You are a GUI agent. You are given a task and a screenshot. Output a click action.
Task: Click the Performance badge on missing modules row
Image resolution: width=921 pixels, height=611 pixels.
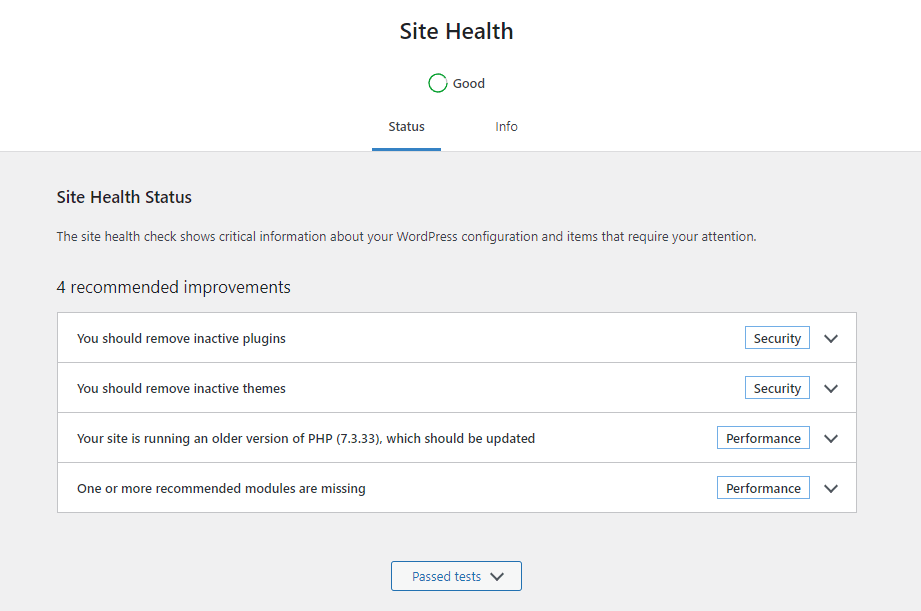point(763,489)
